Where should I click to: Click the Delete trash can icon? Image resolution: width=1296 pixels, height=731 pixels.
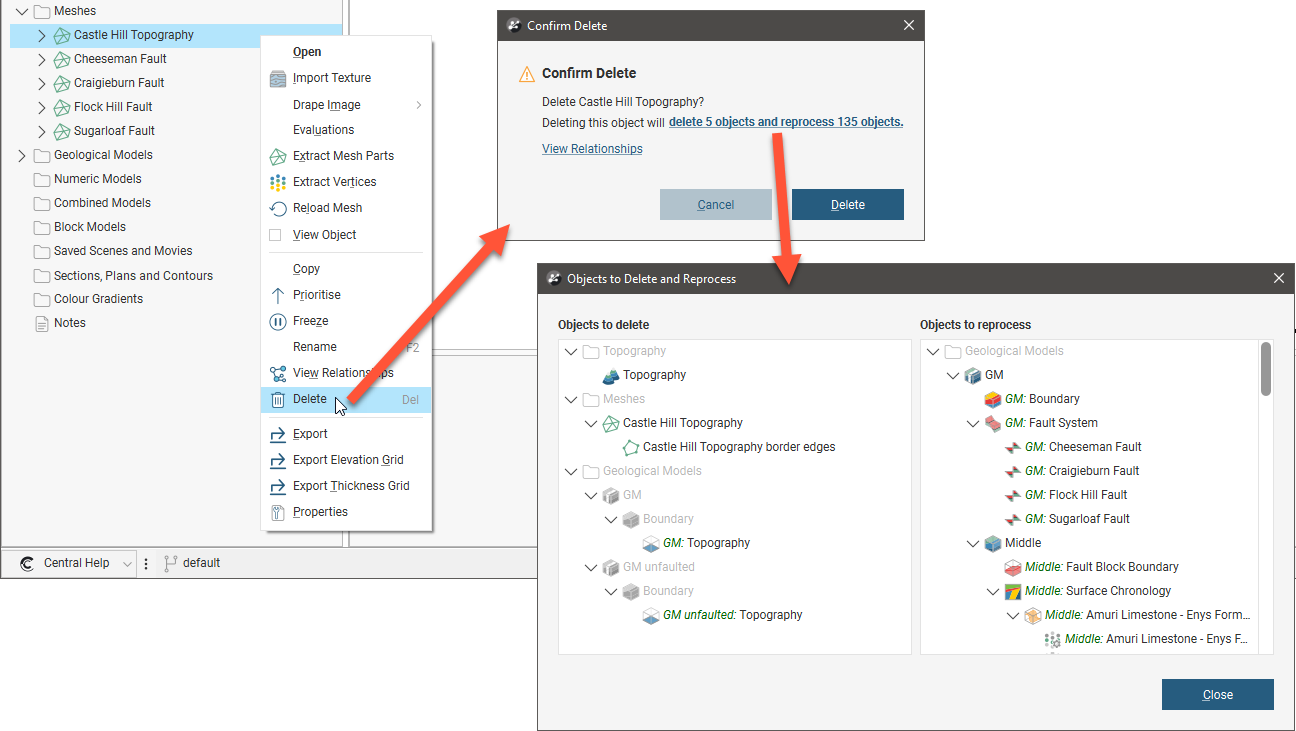click(x=278, y=399)
